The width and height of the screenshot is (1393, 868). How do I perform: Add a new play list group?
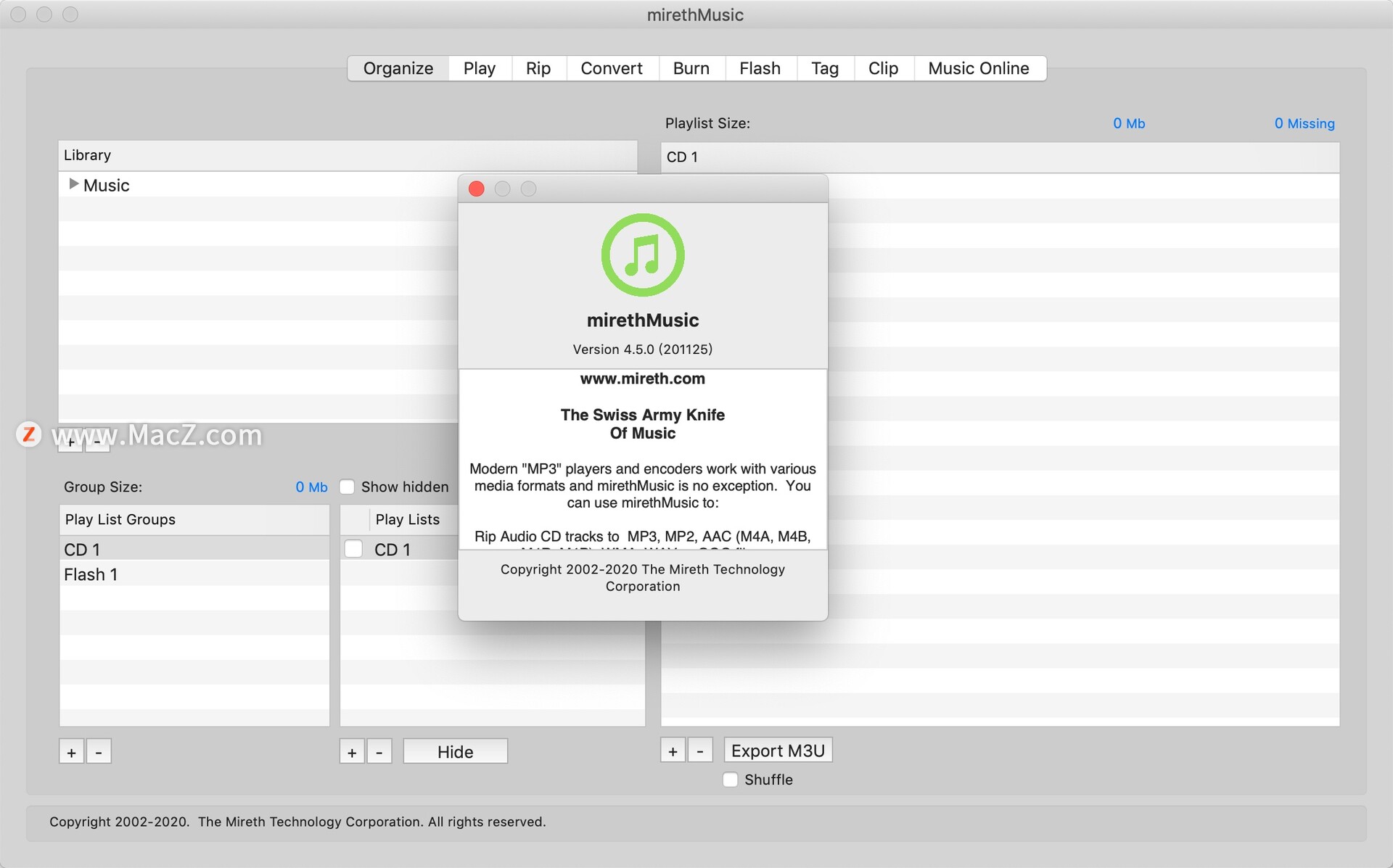71,752
